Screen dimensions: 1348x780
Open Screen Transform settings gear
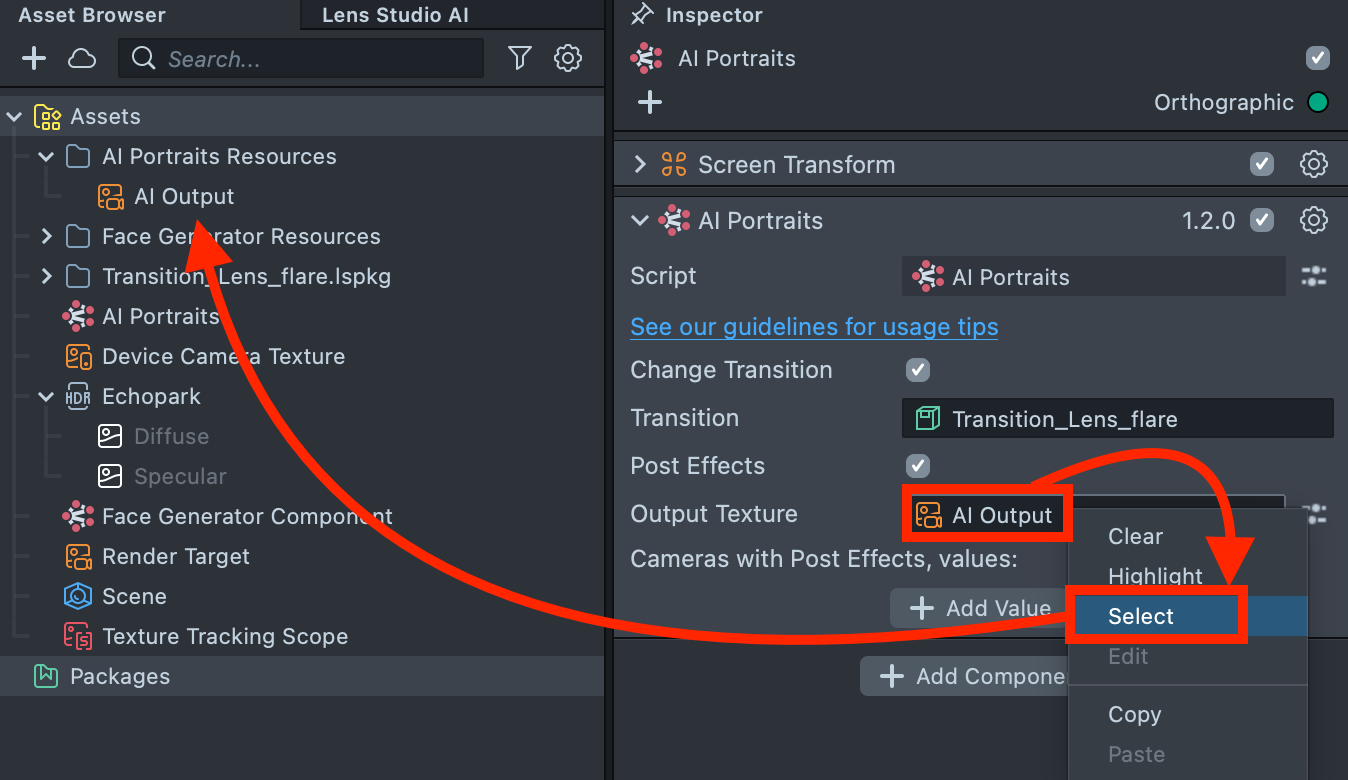tap(1313, 165)
